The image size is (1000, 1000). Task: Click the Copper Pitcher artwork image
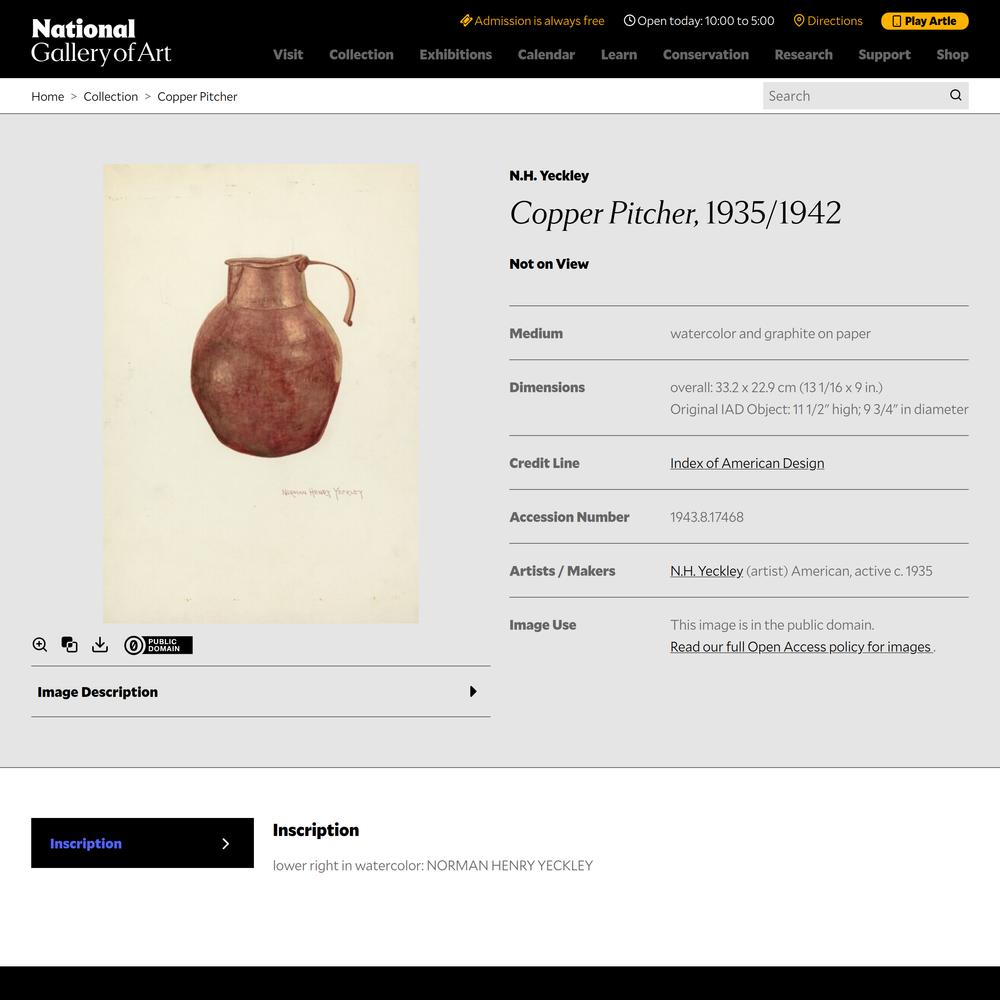(x=261, y=393)
